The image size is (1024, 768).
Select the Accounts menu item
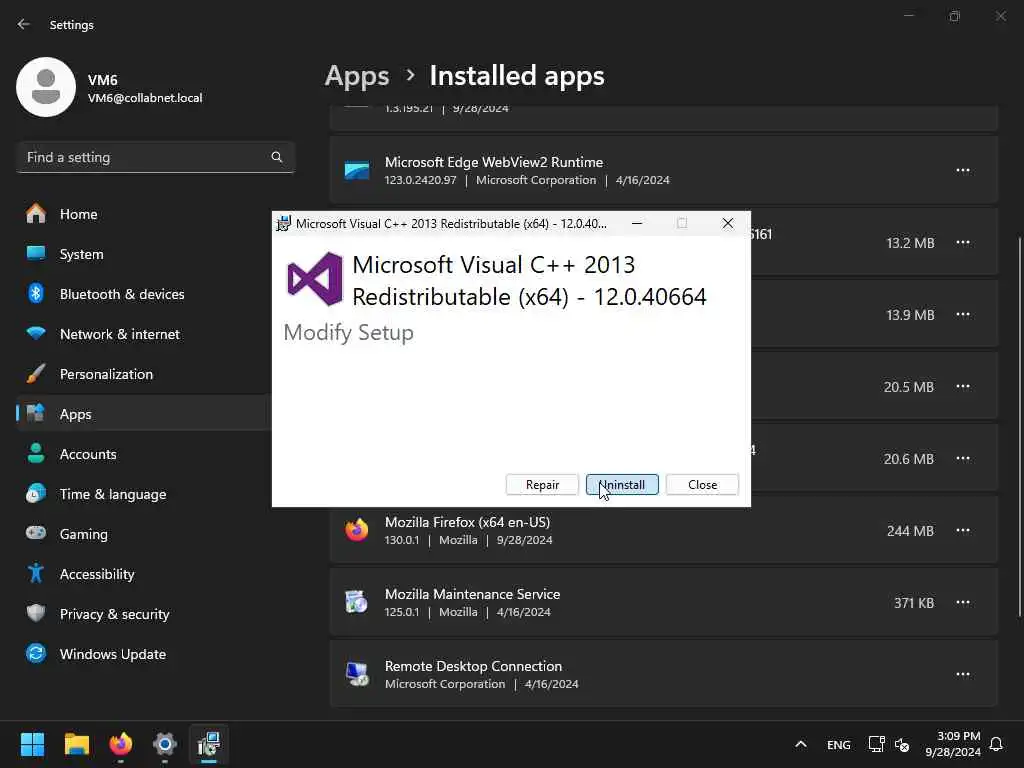coord(88,454)
